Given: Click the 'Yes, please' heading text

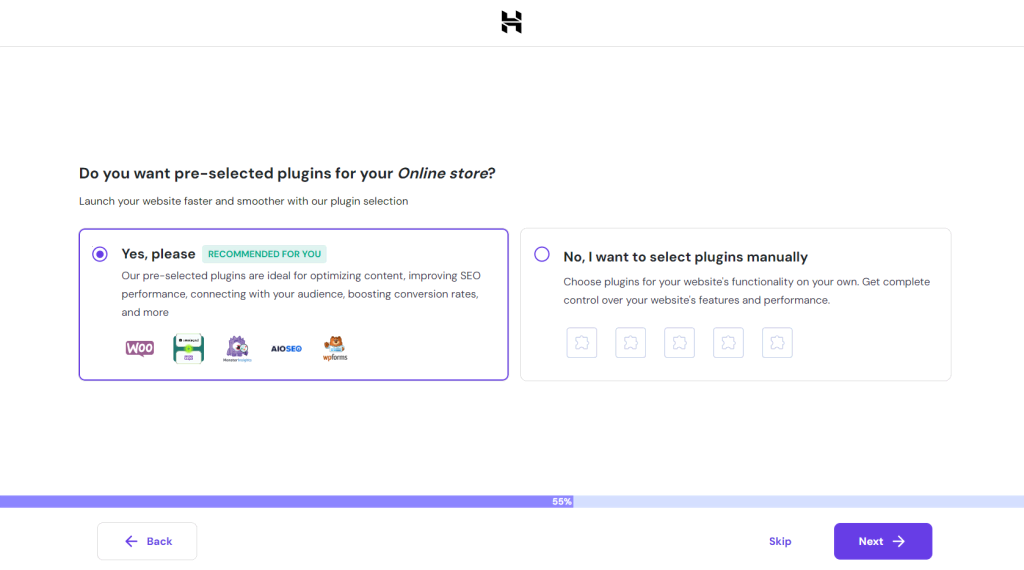Looking at the screenshot, I should point(158,254).
